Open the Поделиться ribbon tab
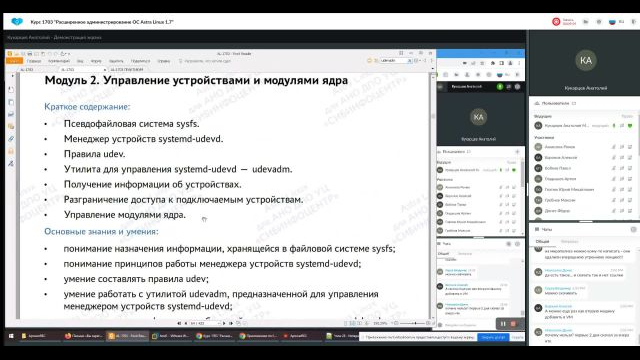The image size is (640, 360). pos(140,61)
